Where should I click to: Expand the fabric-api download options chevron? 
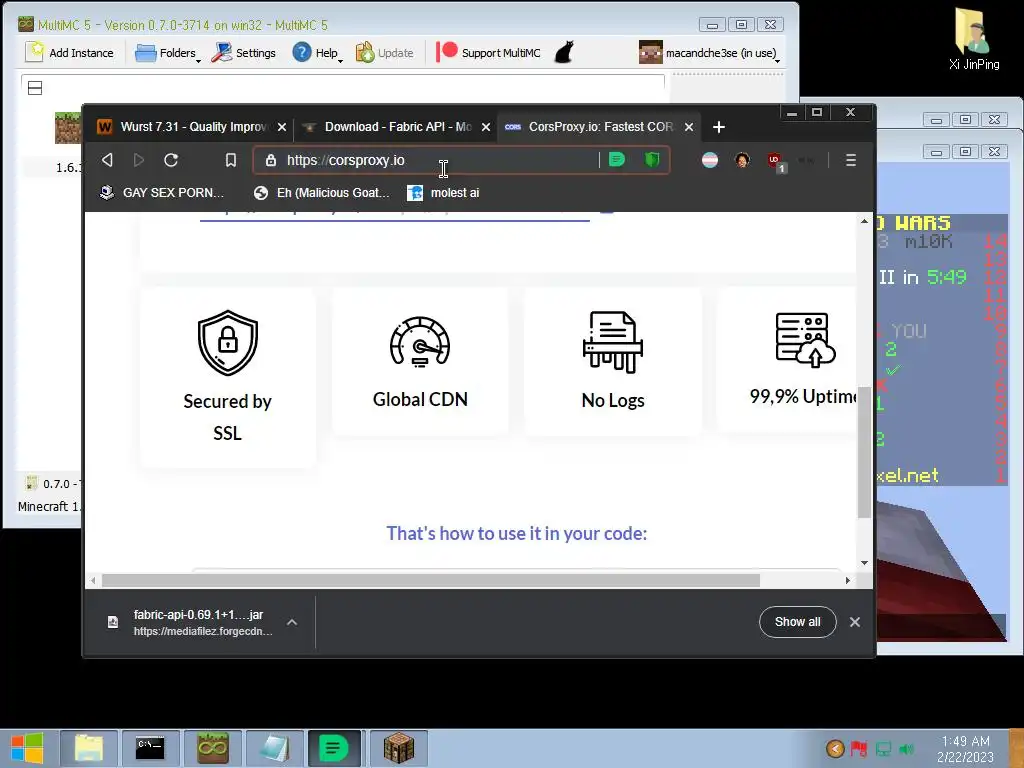point(292,622)
